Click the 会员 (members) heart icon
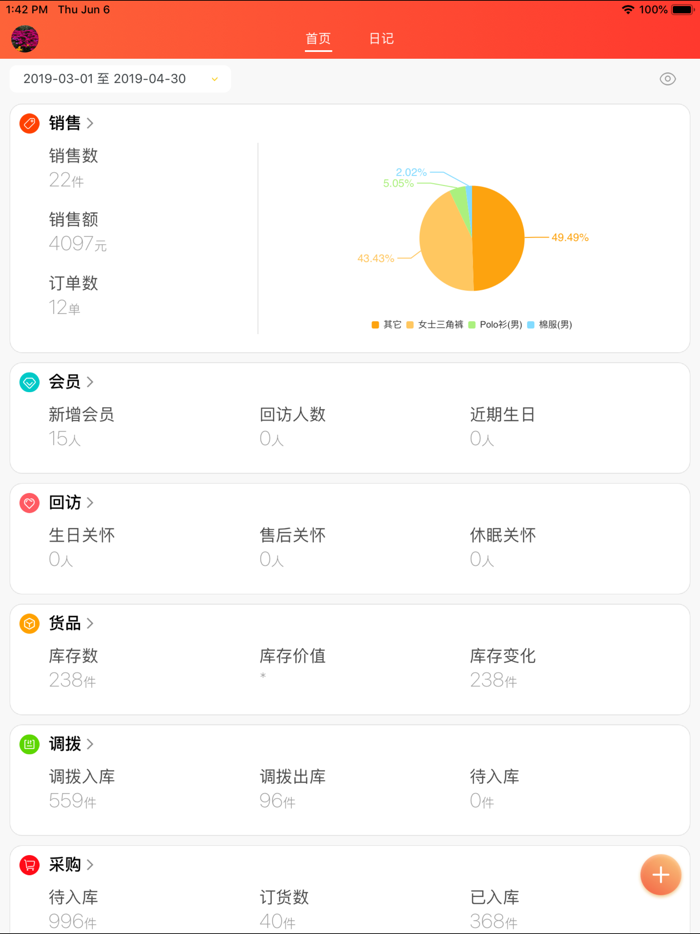Viewport: 700px width, 934px height. point(28,382)
